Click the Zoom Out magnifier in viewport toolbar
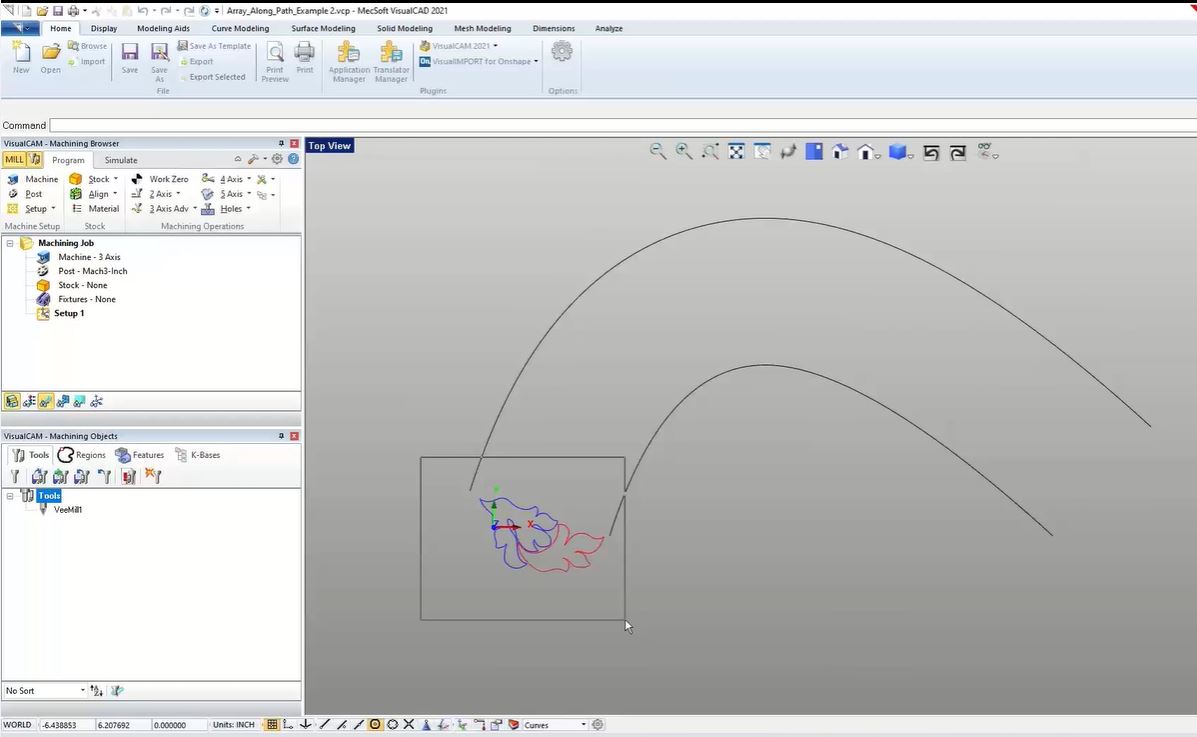The height and width of the screenshot is (737, 1197). 658,151
